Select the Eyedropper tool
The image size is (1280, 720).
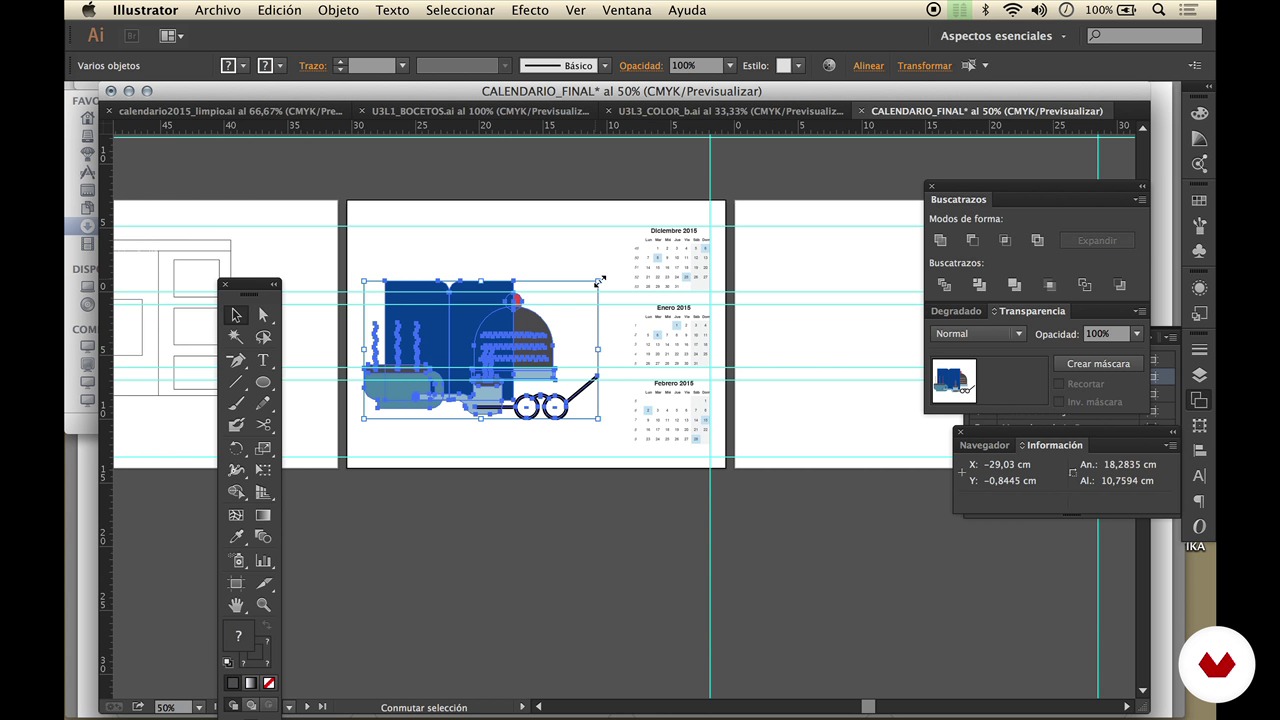[236, 537]
